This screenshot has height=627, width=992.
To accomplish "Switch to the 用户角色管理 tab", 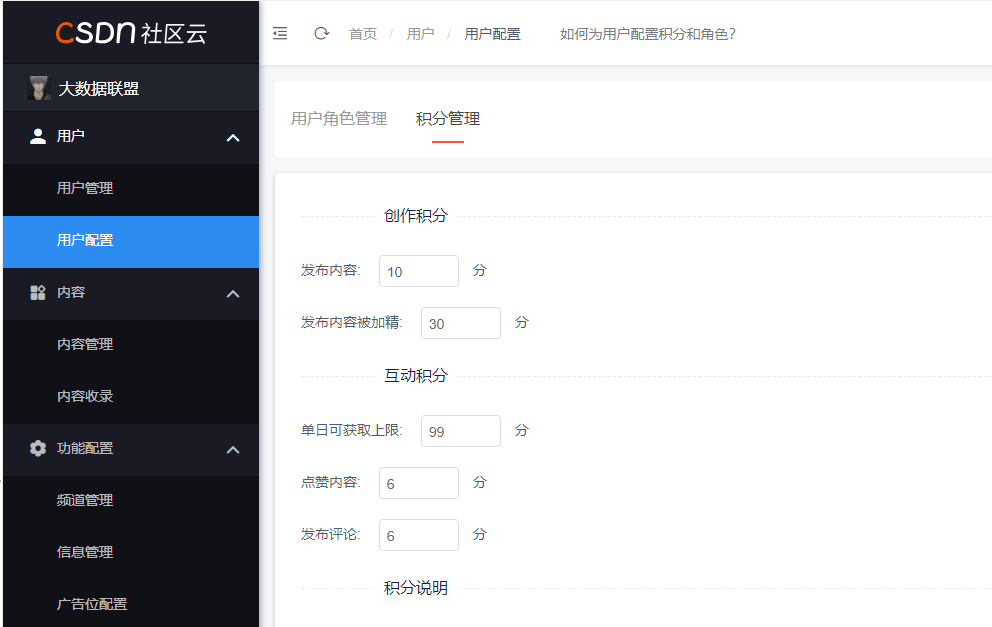I will pyautogui.click(x=339, y=118).
